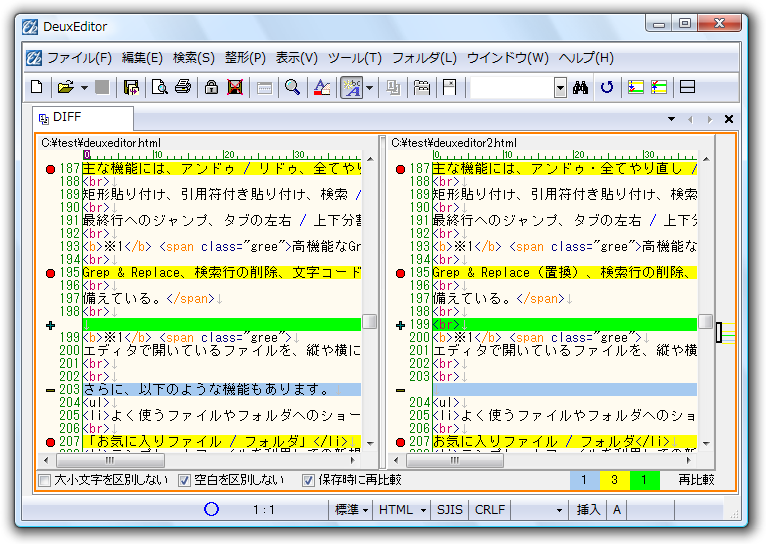
Task: Click the minus marker on left line 203
Action: 50,390
